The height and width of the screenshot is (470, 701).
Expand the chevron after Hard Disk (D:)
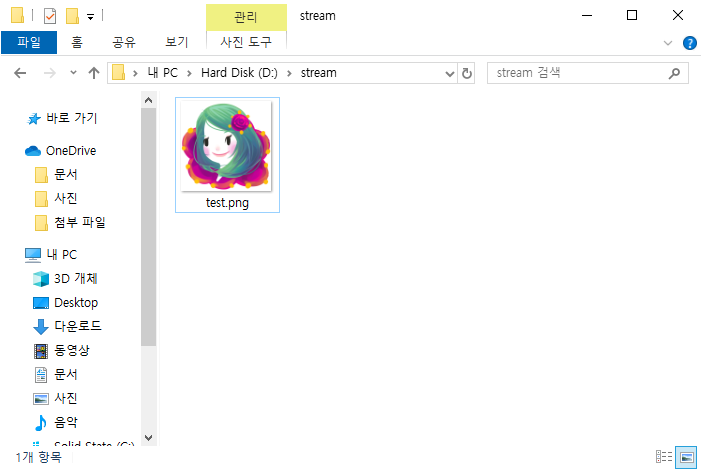289,73
